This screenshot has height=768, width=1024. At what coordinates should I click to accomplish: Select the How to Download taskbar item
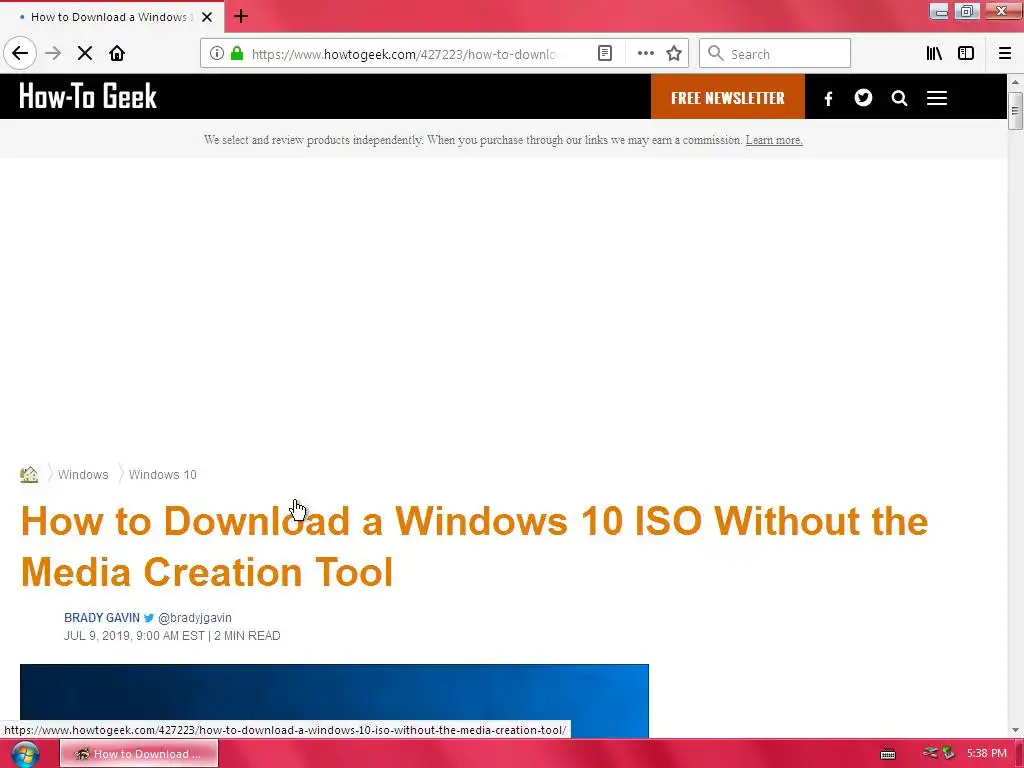(x=139, y=754)
